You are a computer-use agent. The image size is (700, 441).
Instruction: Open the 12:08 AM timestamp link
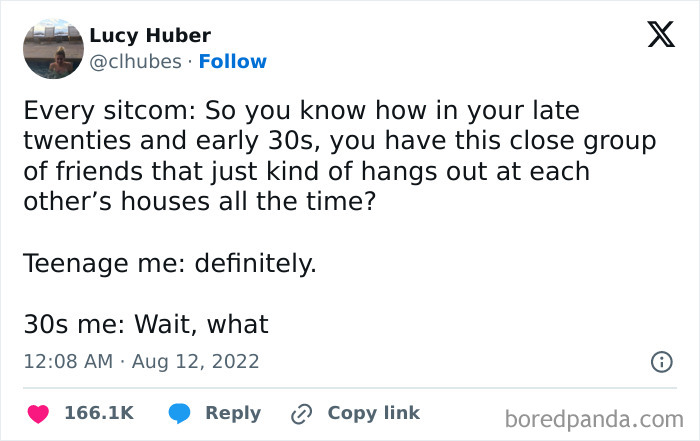tap(67, 361)
